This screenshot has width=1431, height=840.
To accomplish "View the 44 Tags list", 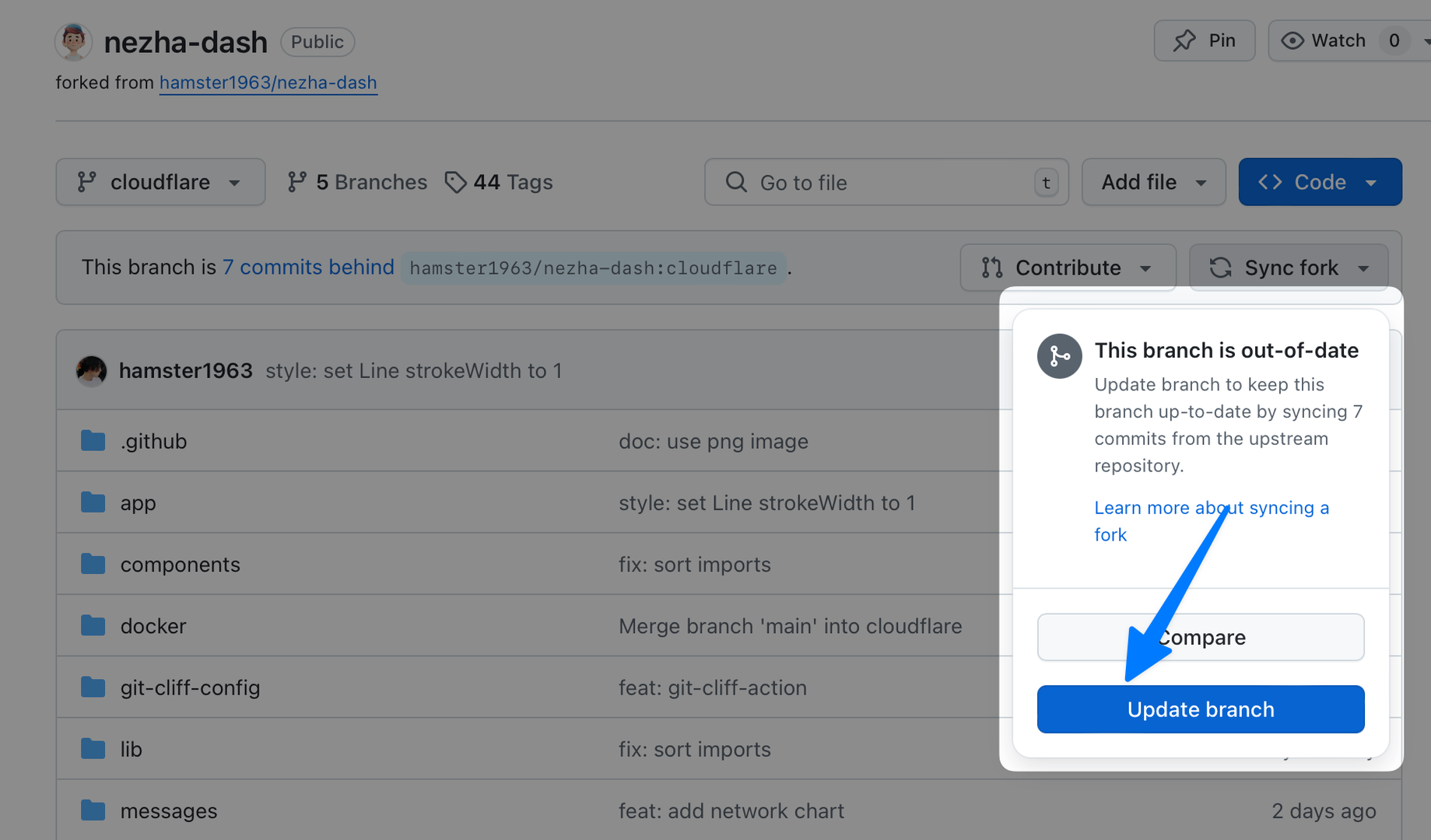I will [x=499, y=182].
